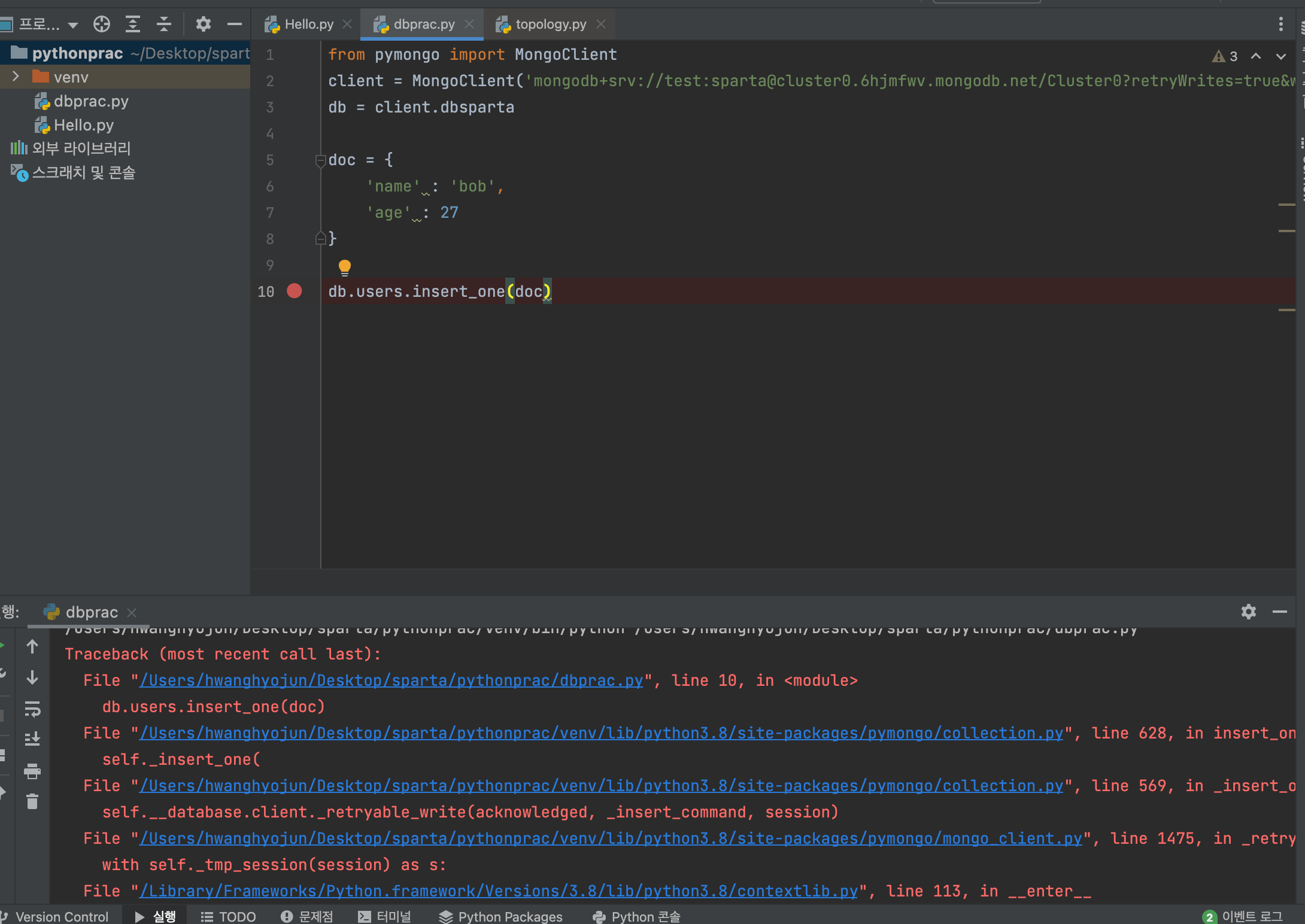
Task: Close the dbprac.py tab
Action: [469, 24]
